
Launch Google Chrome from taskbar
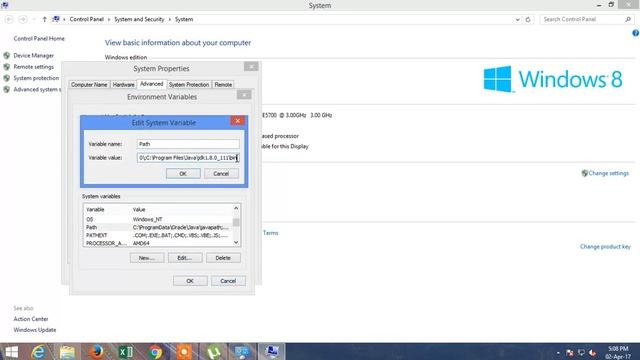(x=155, y=351)
